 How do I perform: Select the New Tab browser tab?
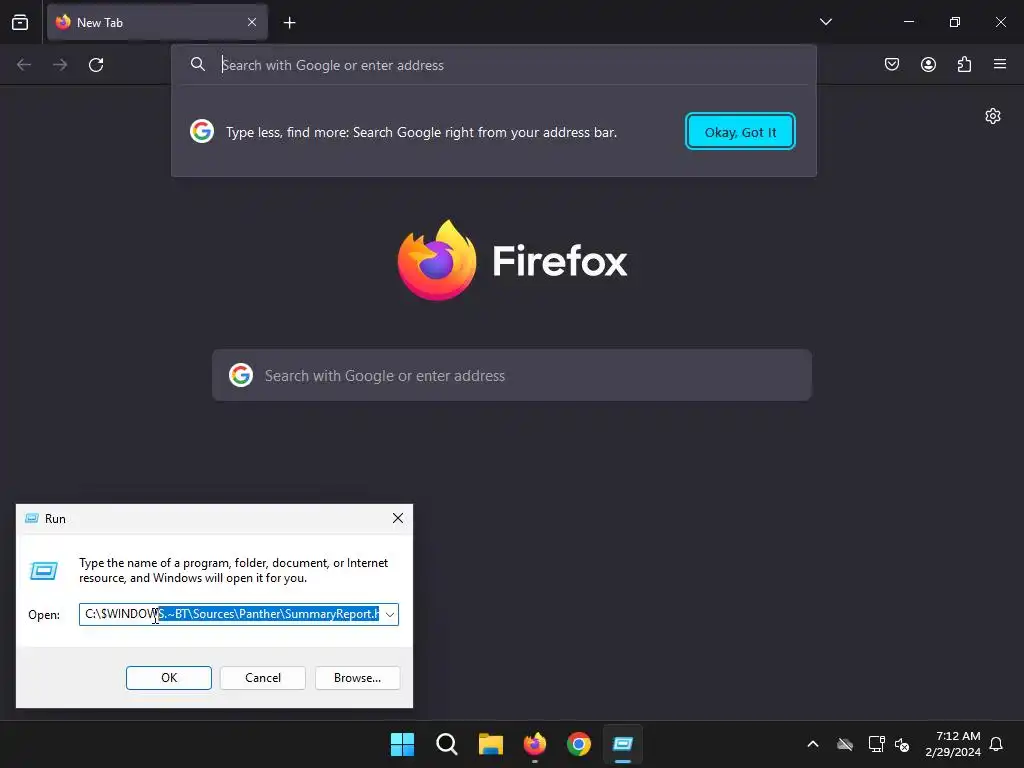tap(157, 22)
